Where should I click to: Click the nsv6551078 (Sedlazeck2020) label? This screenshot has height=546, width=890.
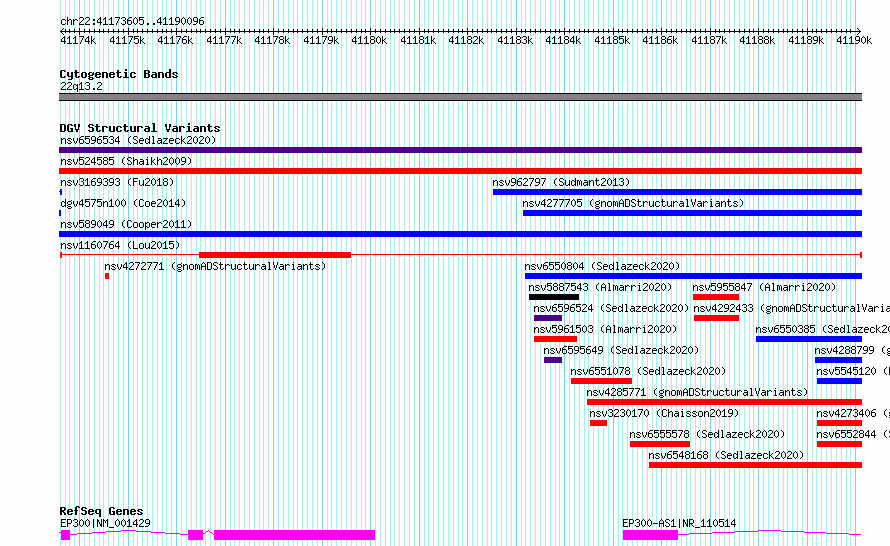[648, 371]
